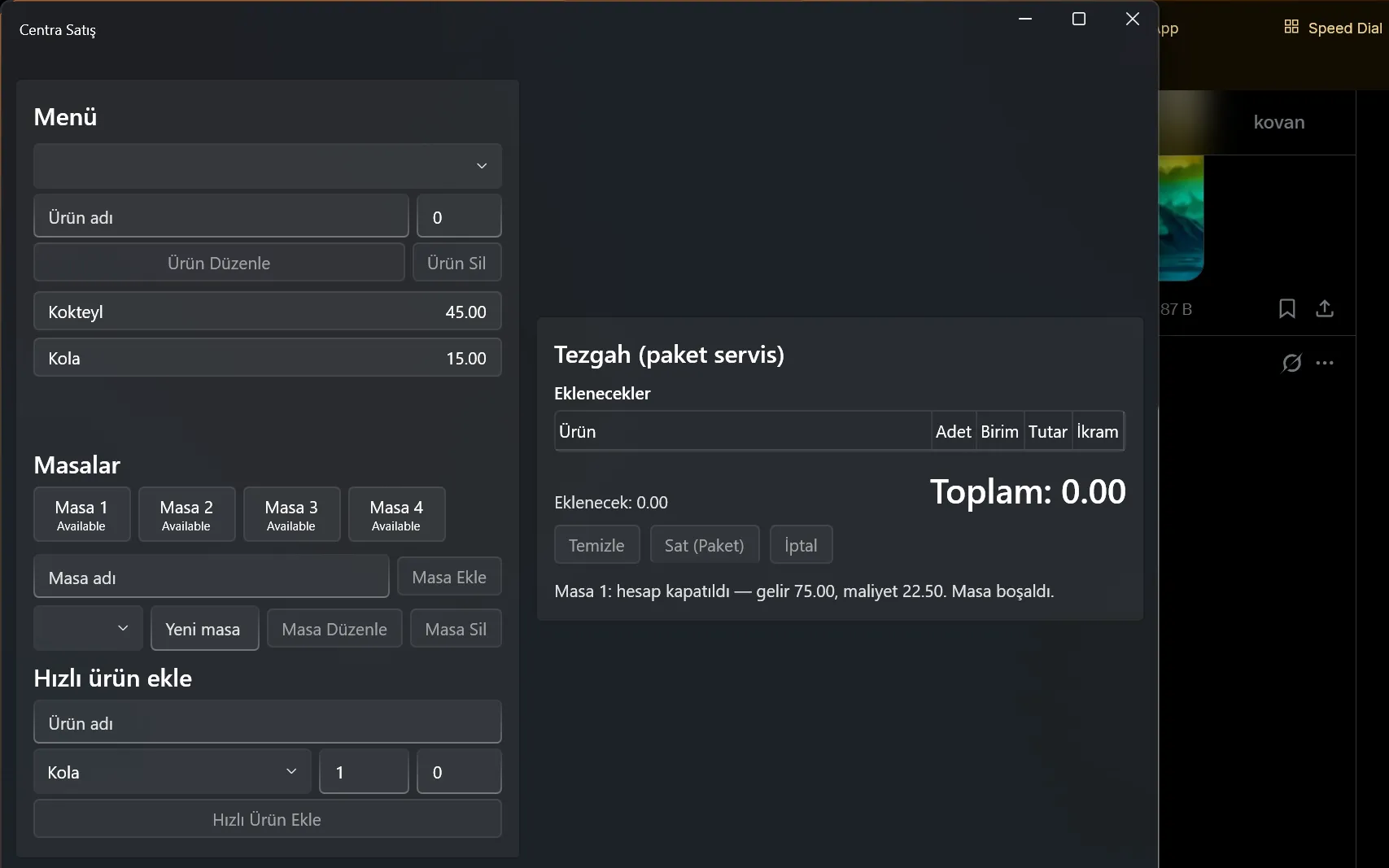
Task: Click the Hızlı Ürün Ekle button
Action: pos(267,819)
